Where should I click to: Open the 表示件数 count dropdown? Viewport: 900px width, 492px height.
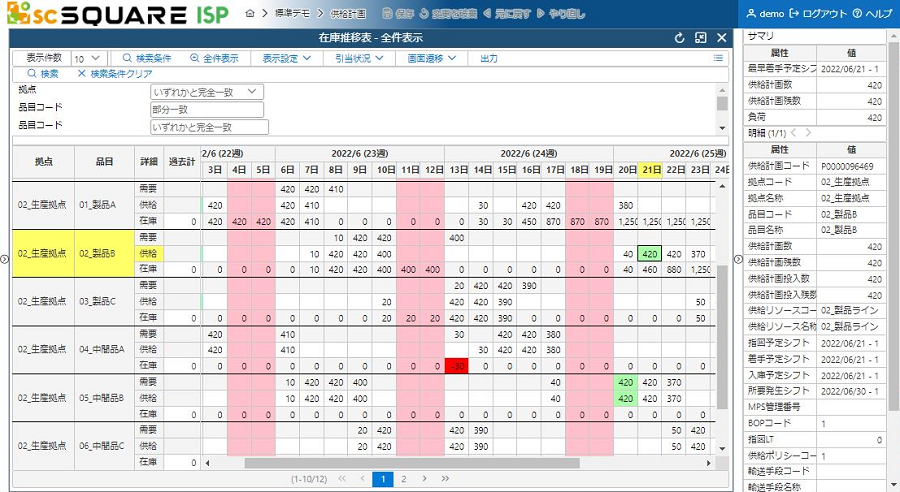(x=87, y=59)
